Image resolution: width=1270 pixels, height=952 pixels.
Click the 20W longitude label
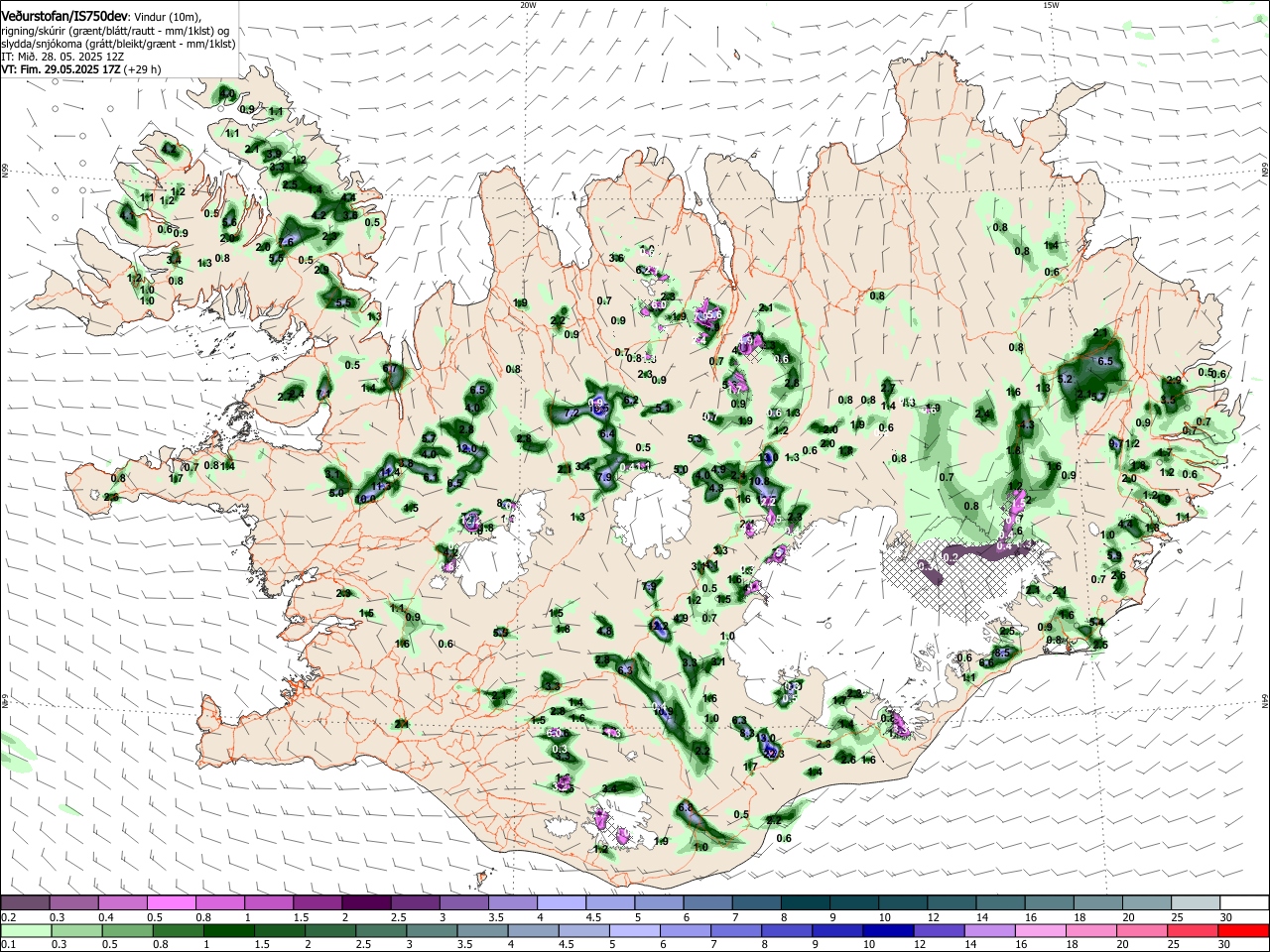click(x=528, y=5)
